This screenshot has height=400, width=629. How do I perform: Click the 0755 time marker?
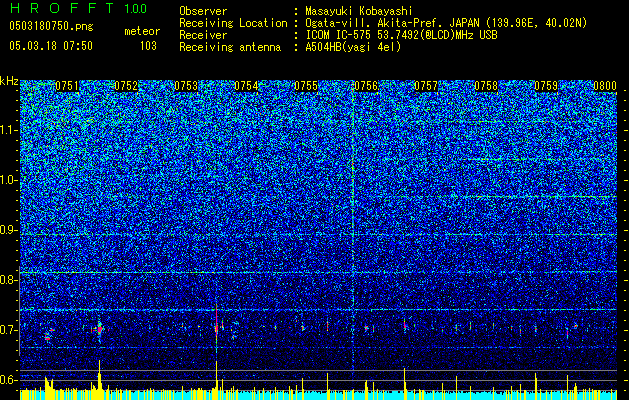[x=306, y=86]
